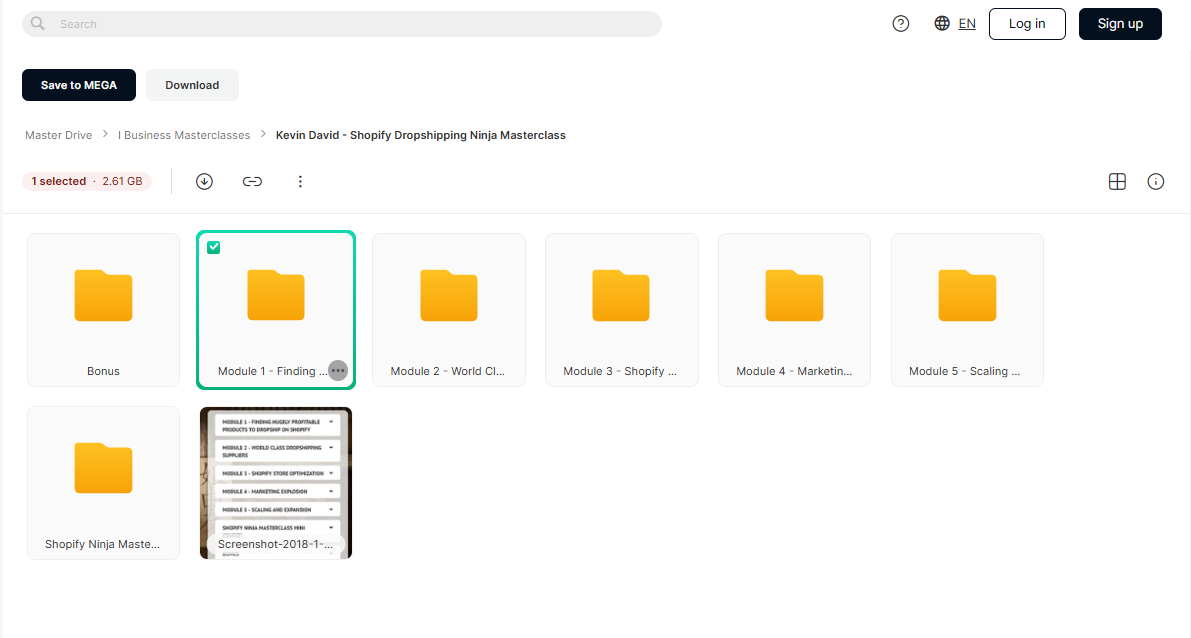Uncheck the Module 1 folder checkbox
Image resolution: width=1191 pixels, height=638 pixels.
[x=213, y=248]
